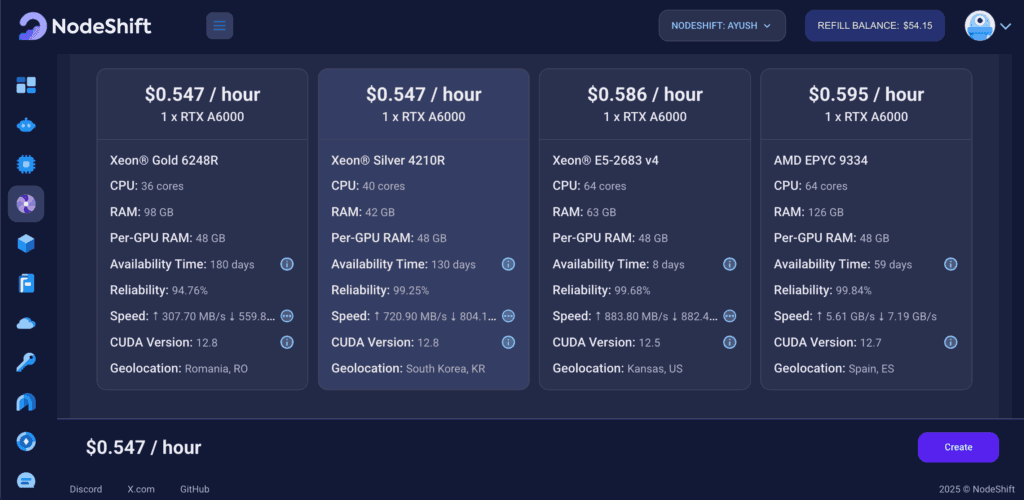The width and height of the screenshot is (1024, 500).
Task: Show Availability Time info for Xeon E5-2683 v4
Action: 729,264
